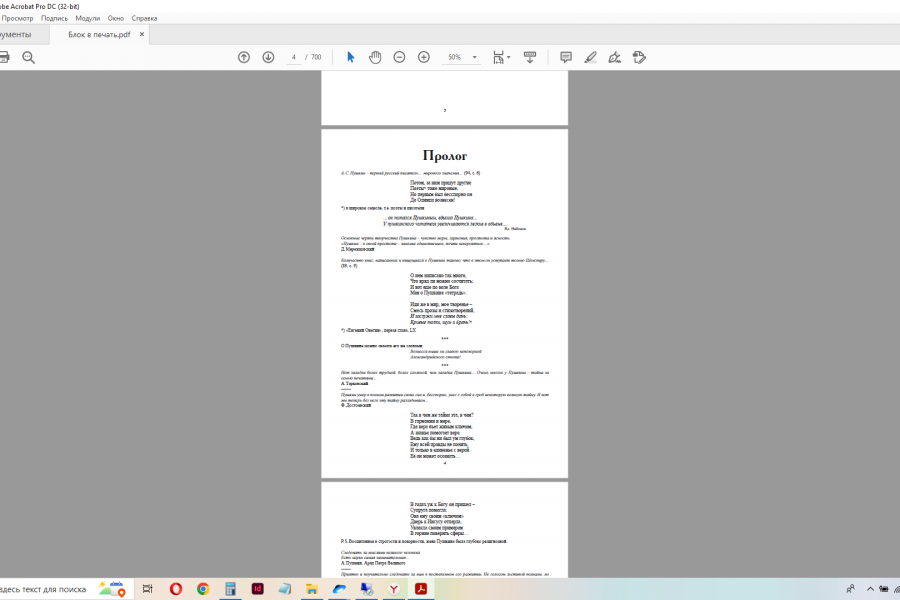900x600 pixels.
Task: Open File Explorer from taskbar
Action: 312,589
